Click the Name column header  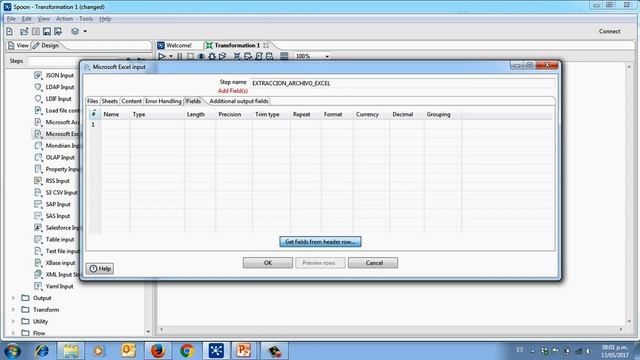(115, 115)
